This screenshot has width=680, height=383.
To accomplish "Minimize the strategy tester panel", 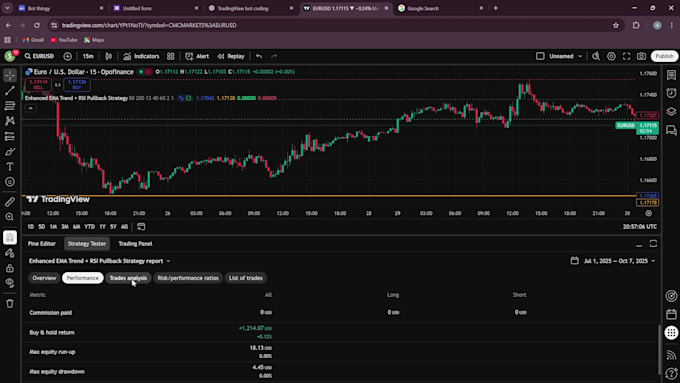I will (639, 244).
